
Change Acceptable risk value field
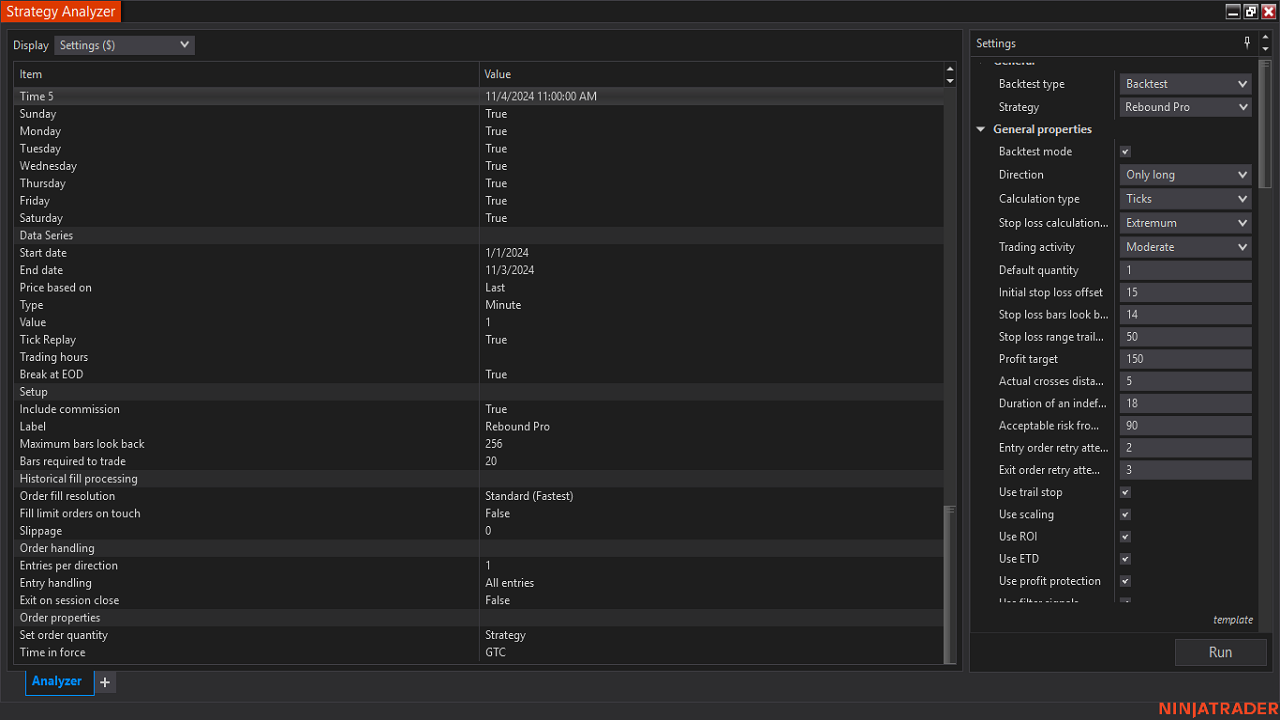pyautogui.click(x=1186, y=426)
